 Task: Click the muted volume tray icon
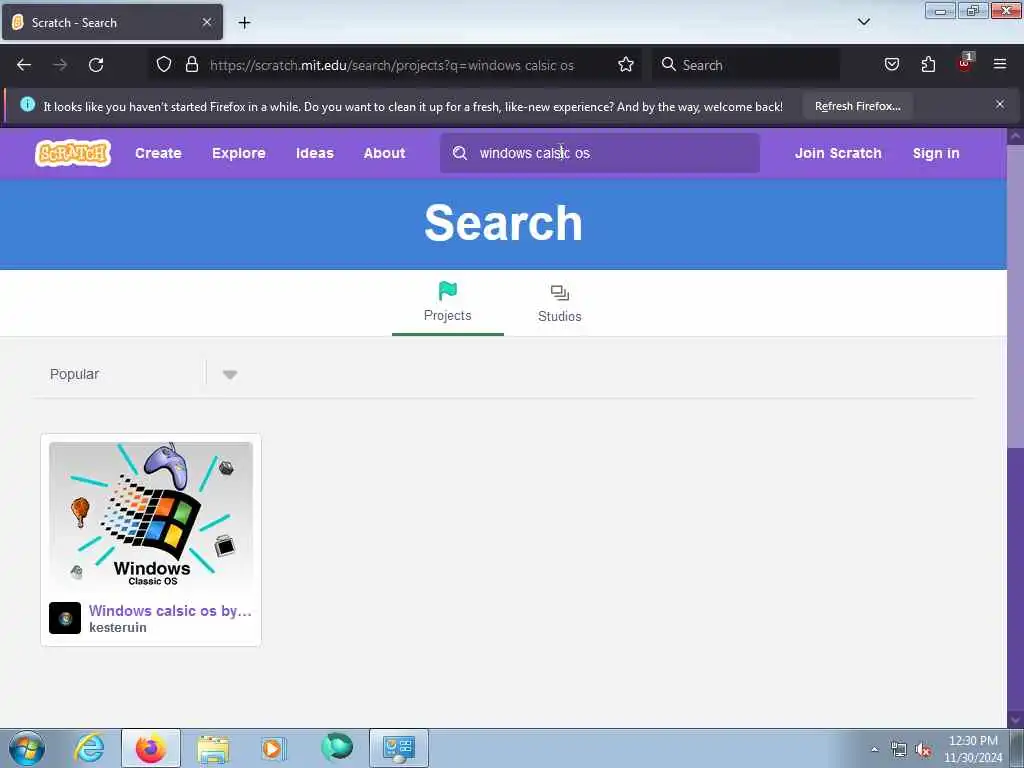point(923,750)
